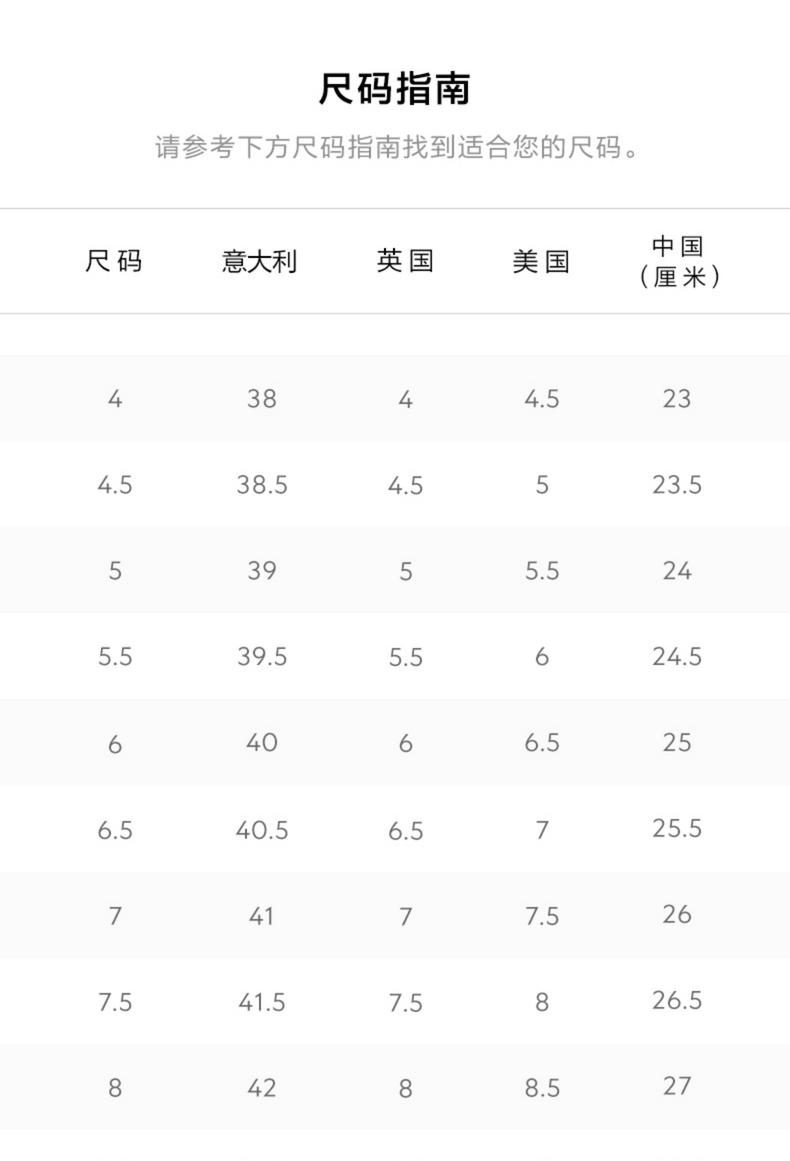Click the size guide instruction subtitle text
The height and width of the screenshot is (1161, 790).
coord(396,148)
